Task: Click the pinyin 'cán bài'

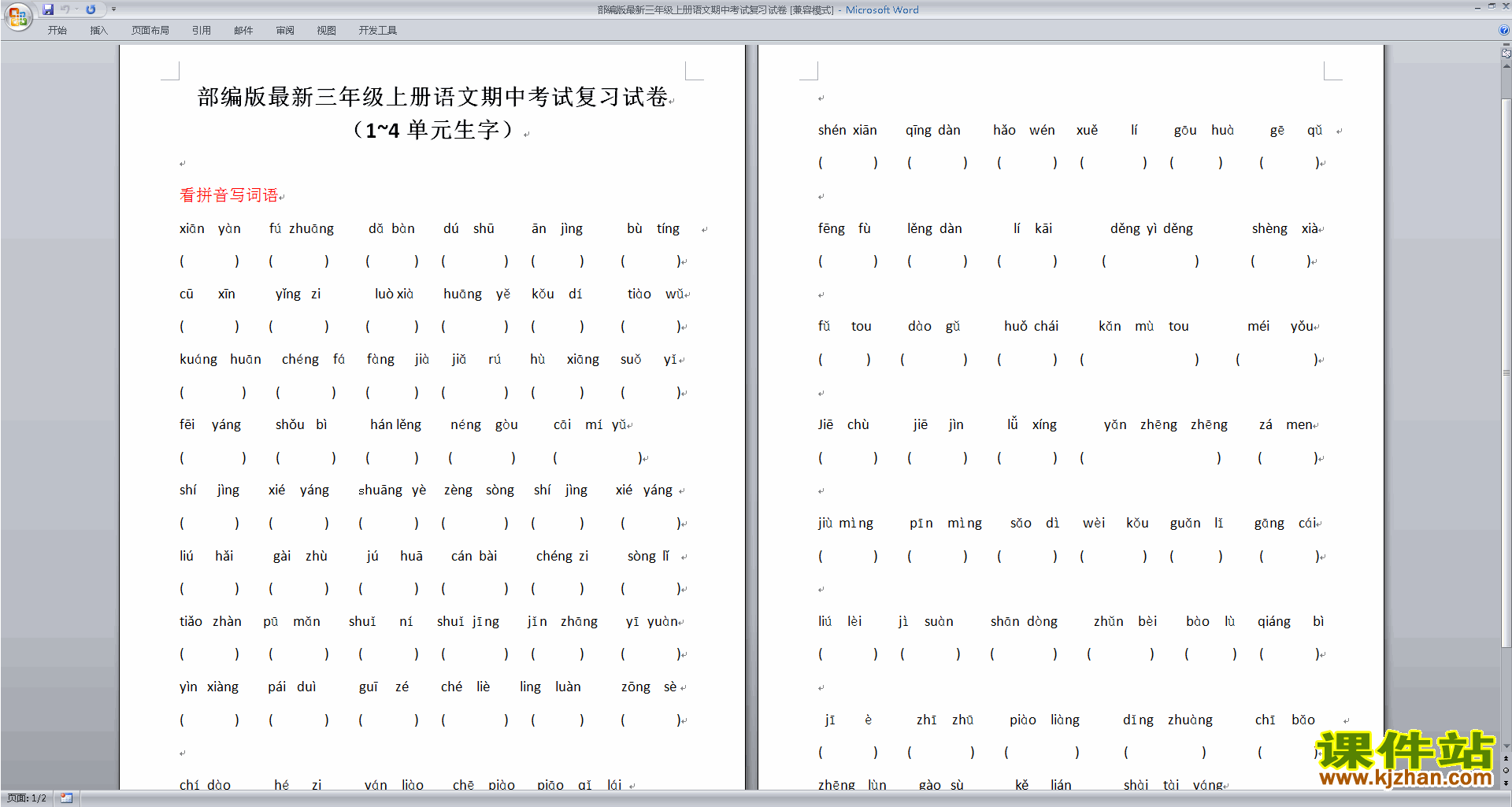Action: [x=473, y=556]
